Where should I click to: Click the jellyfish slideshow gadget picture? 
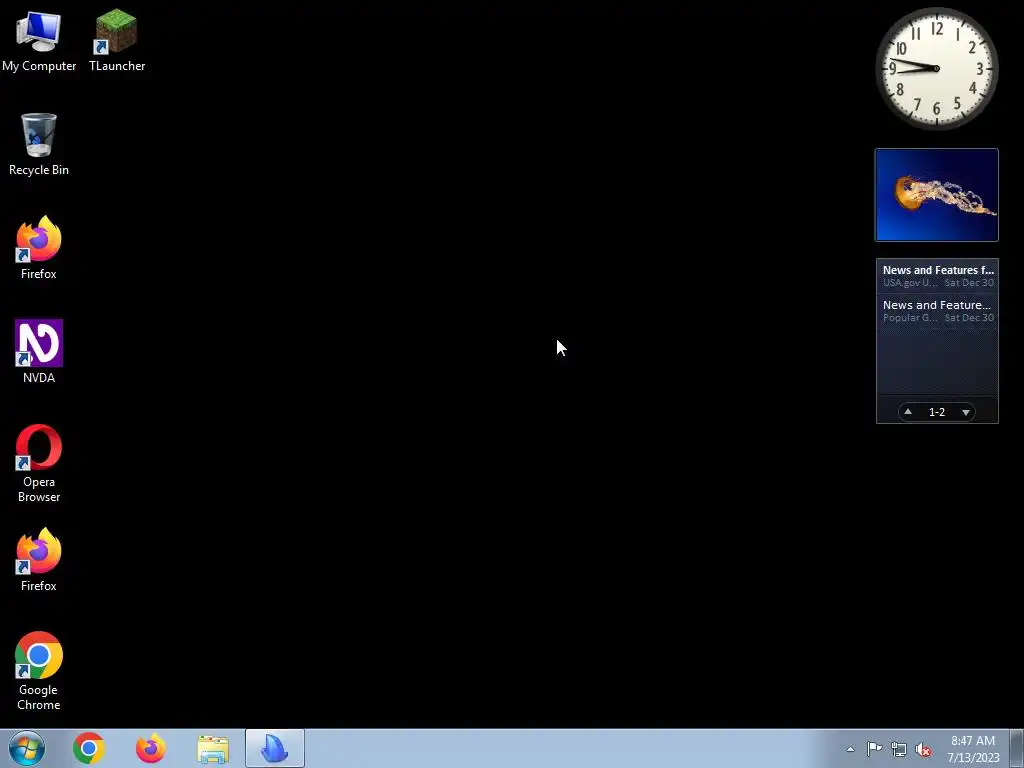pos(936,195)
